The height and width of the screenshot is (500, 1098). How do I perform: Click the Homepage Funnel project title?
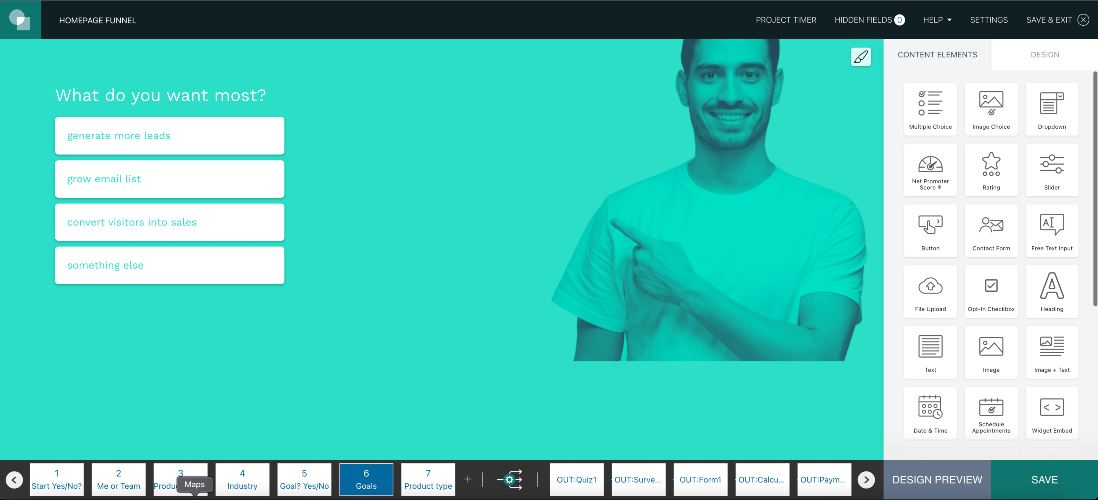point(97,20)
